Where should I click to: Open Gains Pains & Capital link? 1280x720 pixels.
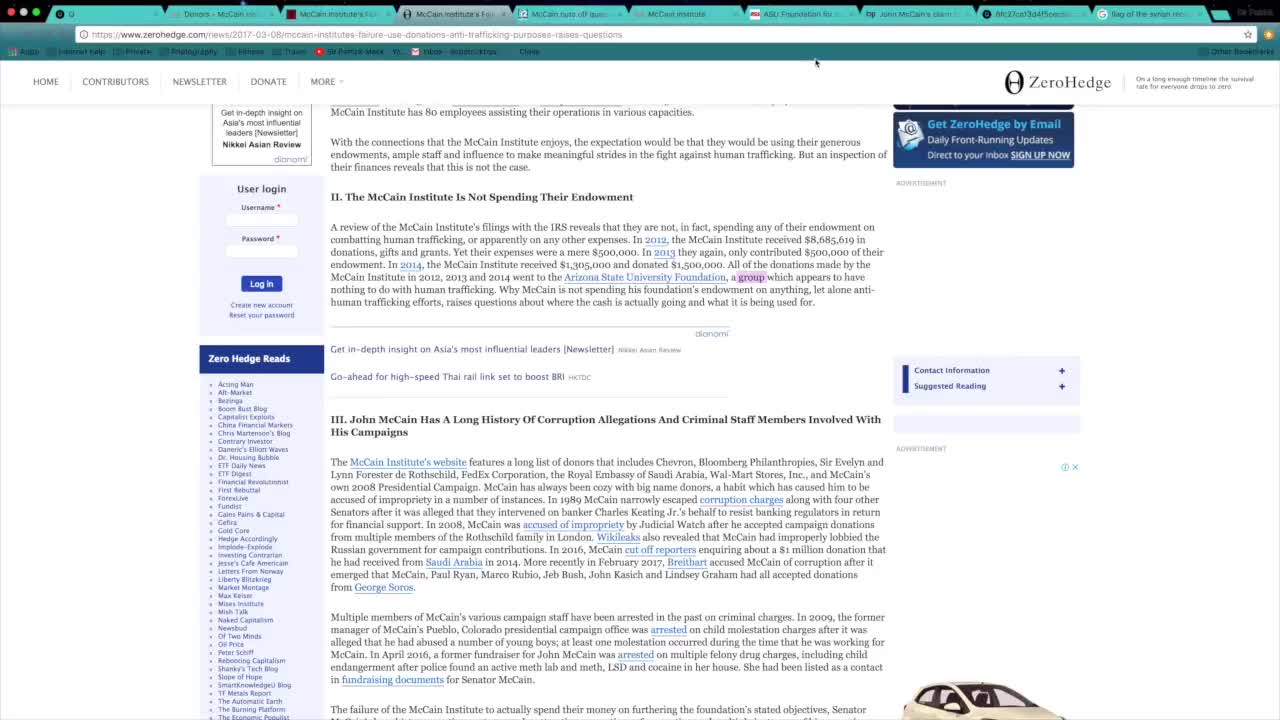coord(251,514)
